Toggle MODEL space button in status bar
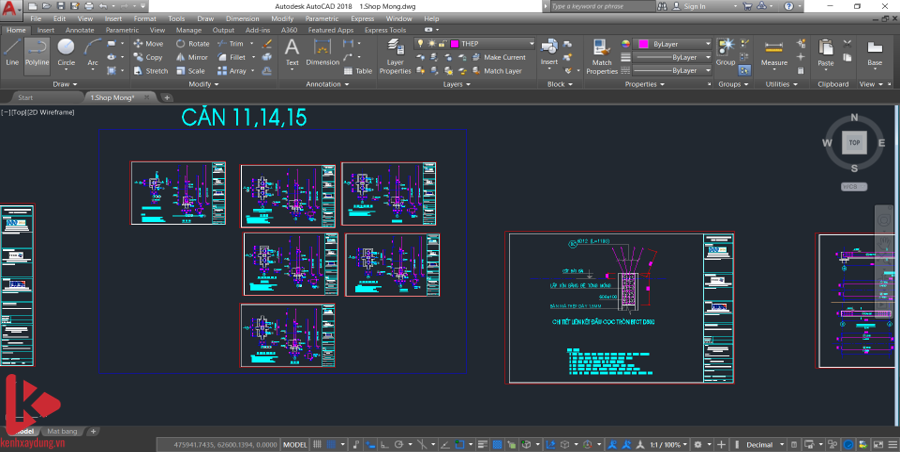The image size is (900, 452). point(295,444)
